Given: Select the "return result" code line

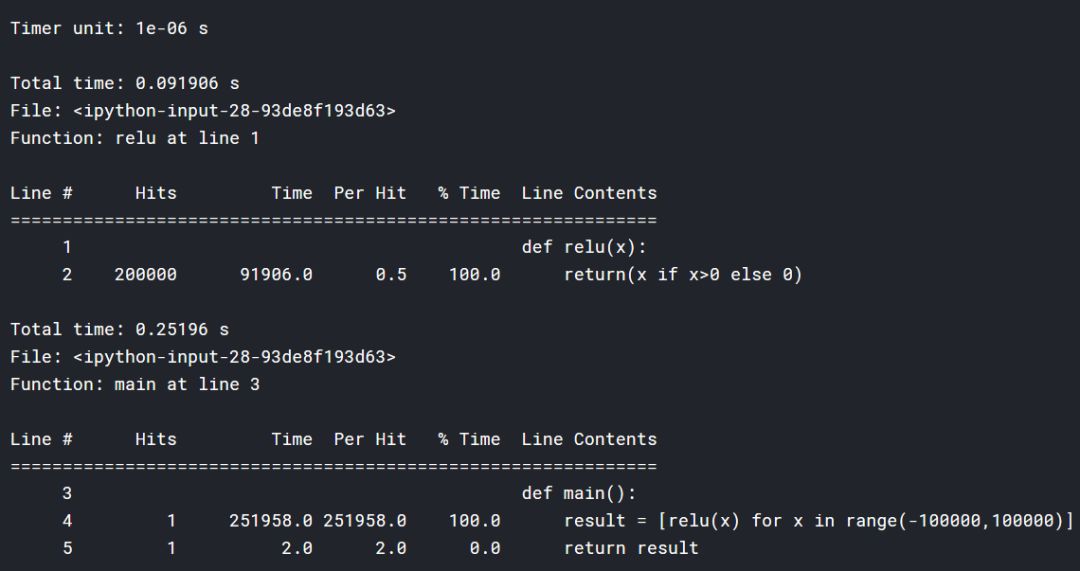Looking at the screenshot, I should tap(631, 548).
